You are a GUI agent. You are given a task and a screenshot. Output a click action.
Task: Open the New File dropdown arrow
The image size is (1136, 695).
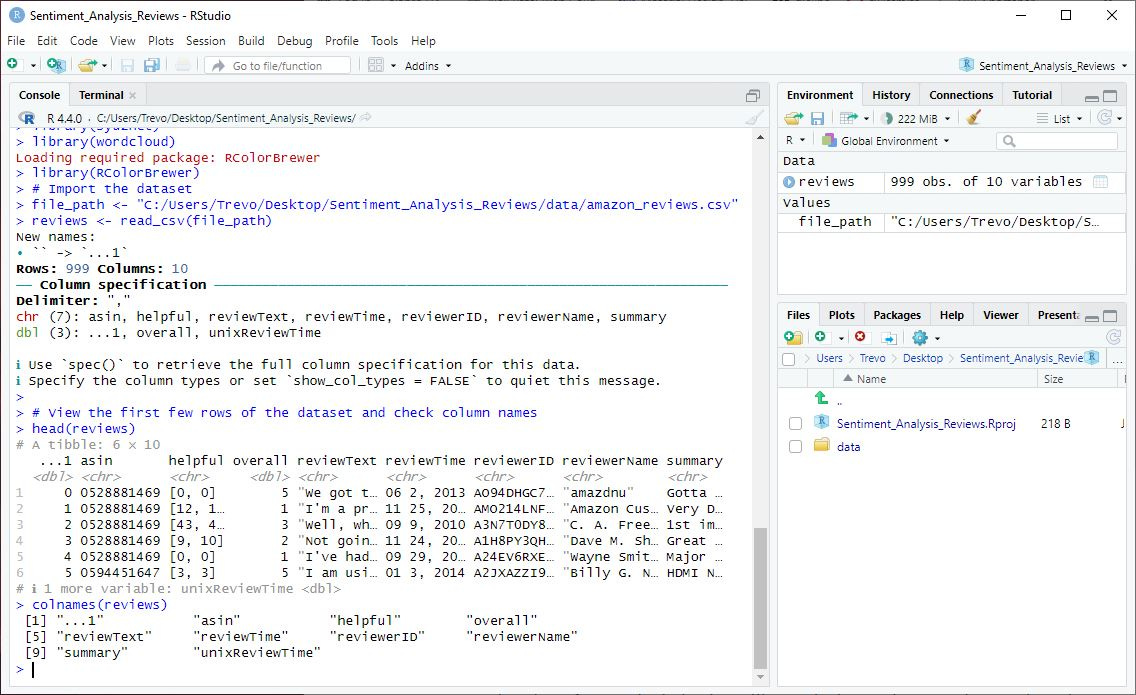pyautogui.click(x=33, y=66)
